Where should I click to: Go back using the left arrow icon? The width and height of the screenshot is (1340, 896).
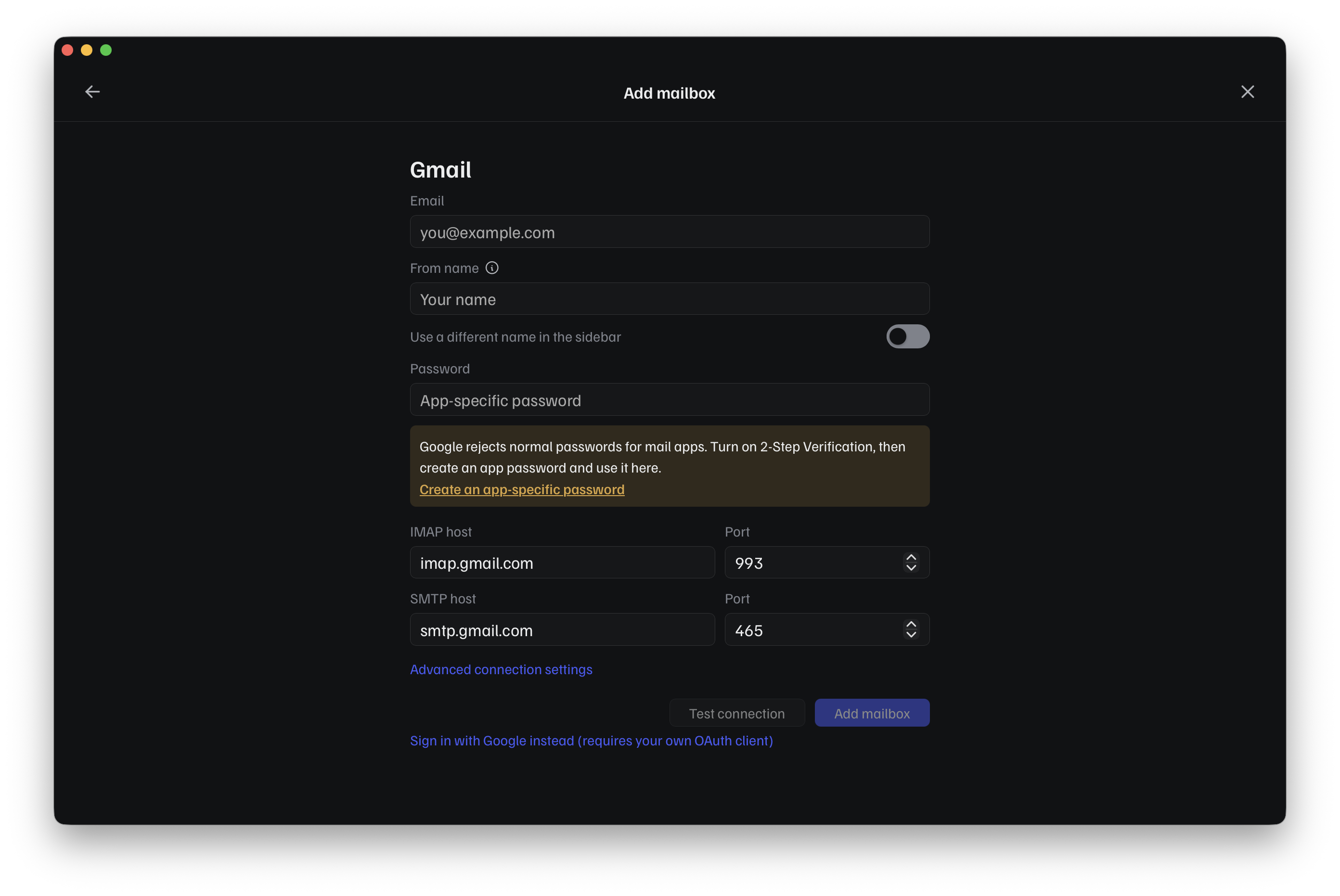(x=92, y=92)
